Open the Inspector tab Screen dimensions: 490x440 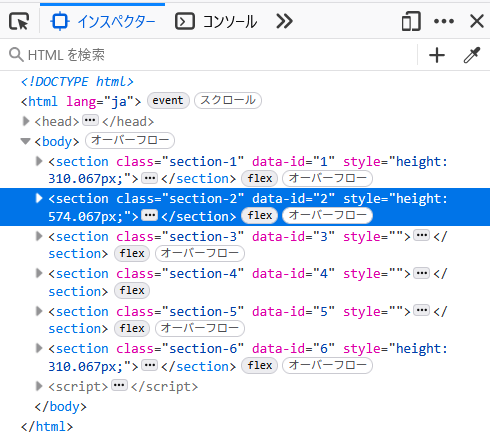[x=103, y=22]
